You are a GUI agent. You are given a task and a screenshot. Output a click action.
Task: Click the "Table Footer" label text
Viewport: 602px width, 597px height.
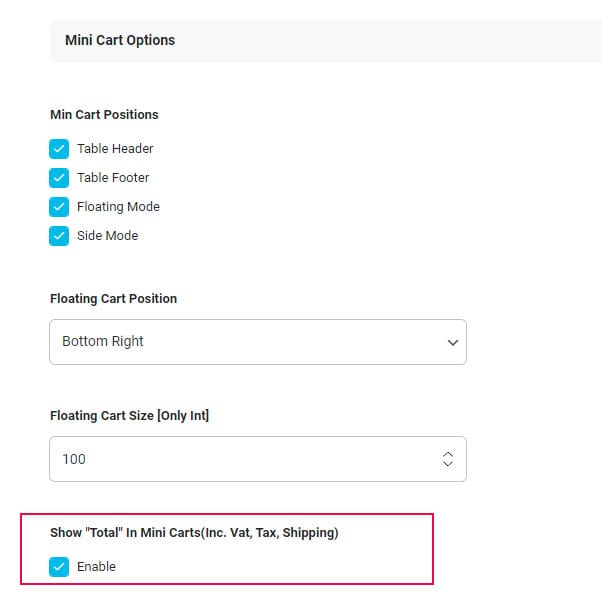[113, 178]
